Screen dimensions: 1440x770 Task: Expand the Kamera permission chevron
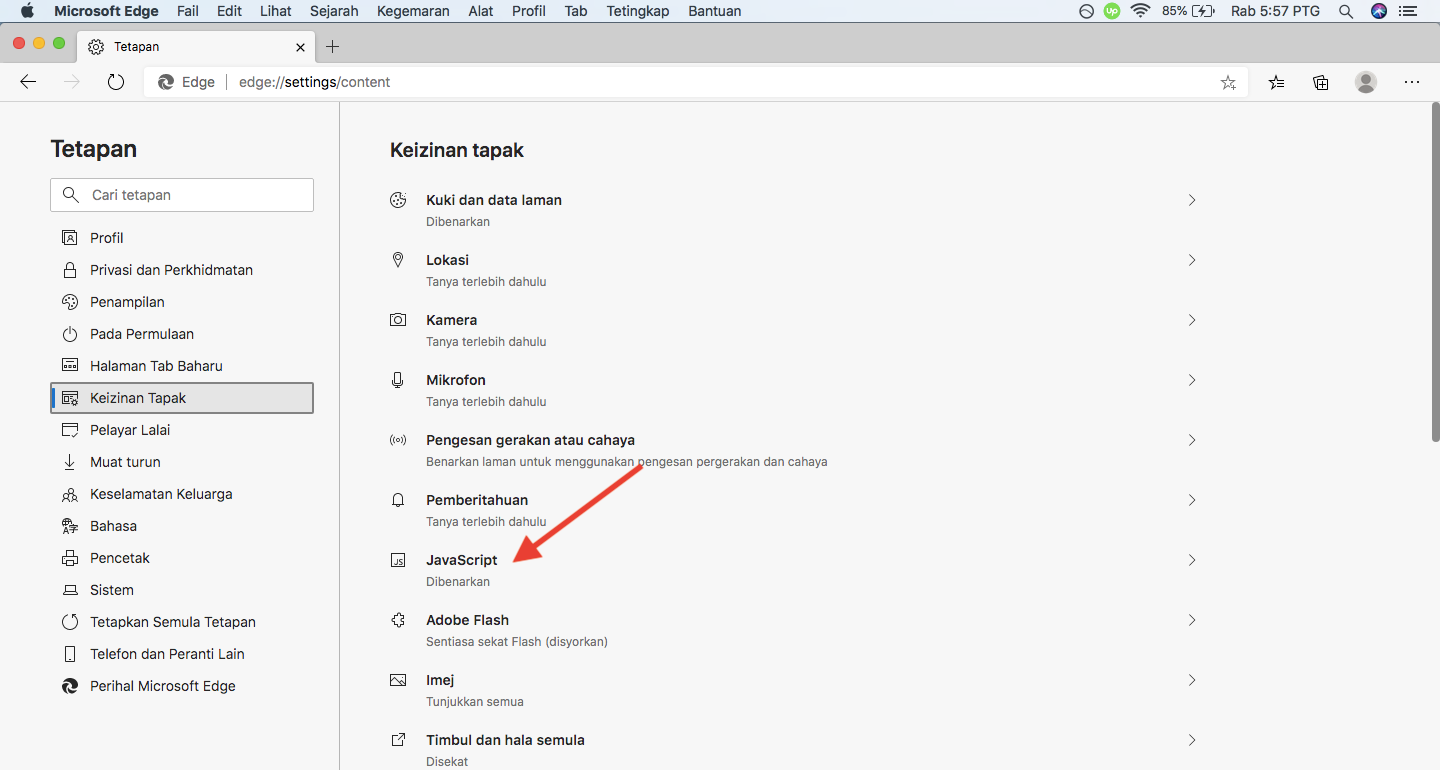pyautogui.click(x=1192, y=320)
